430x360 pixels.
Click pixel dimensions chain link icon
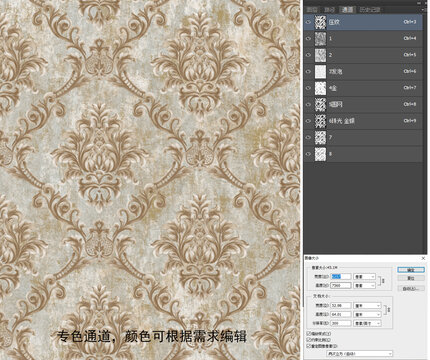coord(383,281)
